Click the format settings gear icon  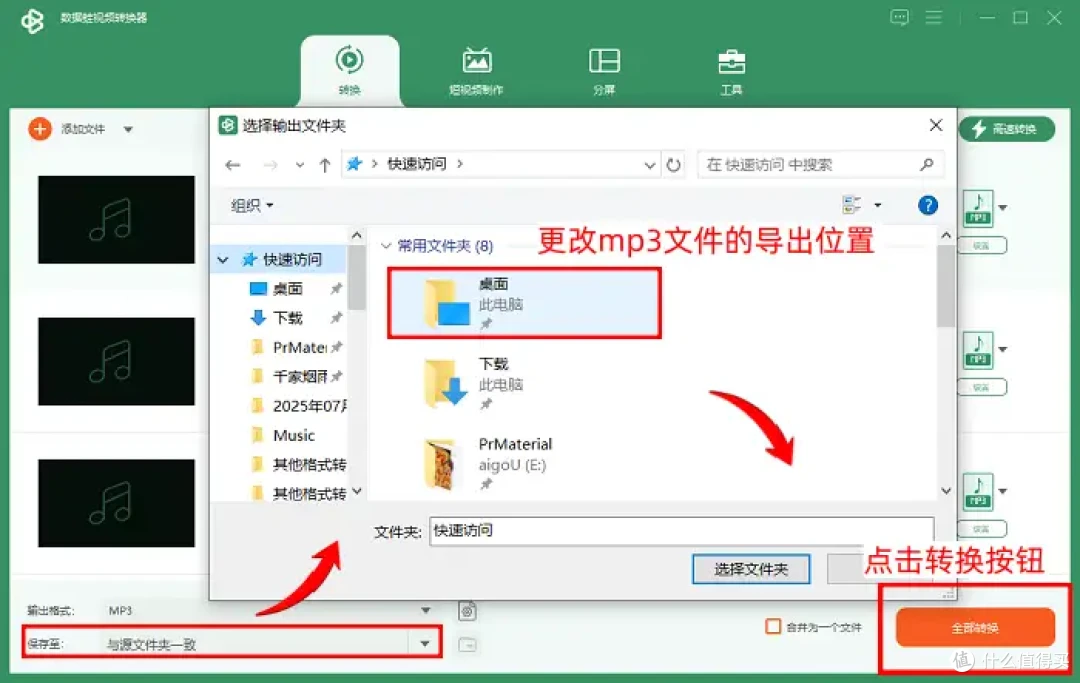(x=467, y=611)
